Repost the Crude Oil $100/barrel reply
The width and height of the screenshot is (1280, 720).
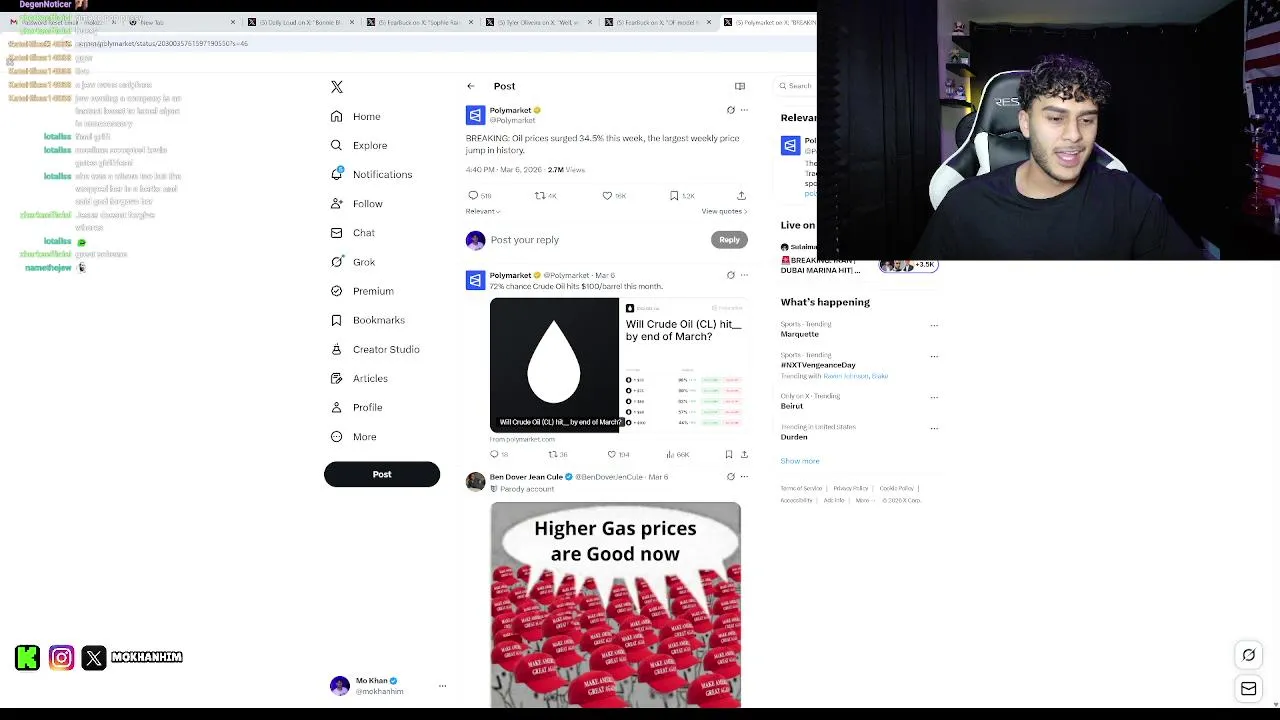coord(557,454)
